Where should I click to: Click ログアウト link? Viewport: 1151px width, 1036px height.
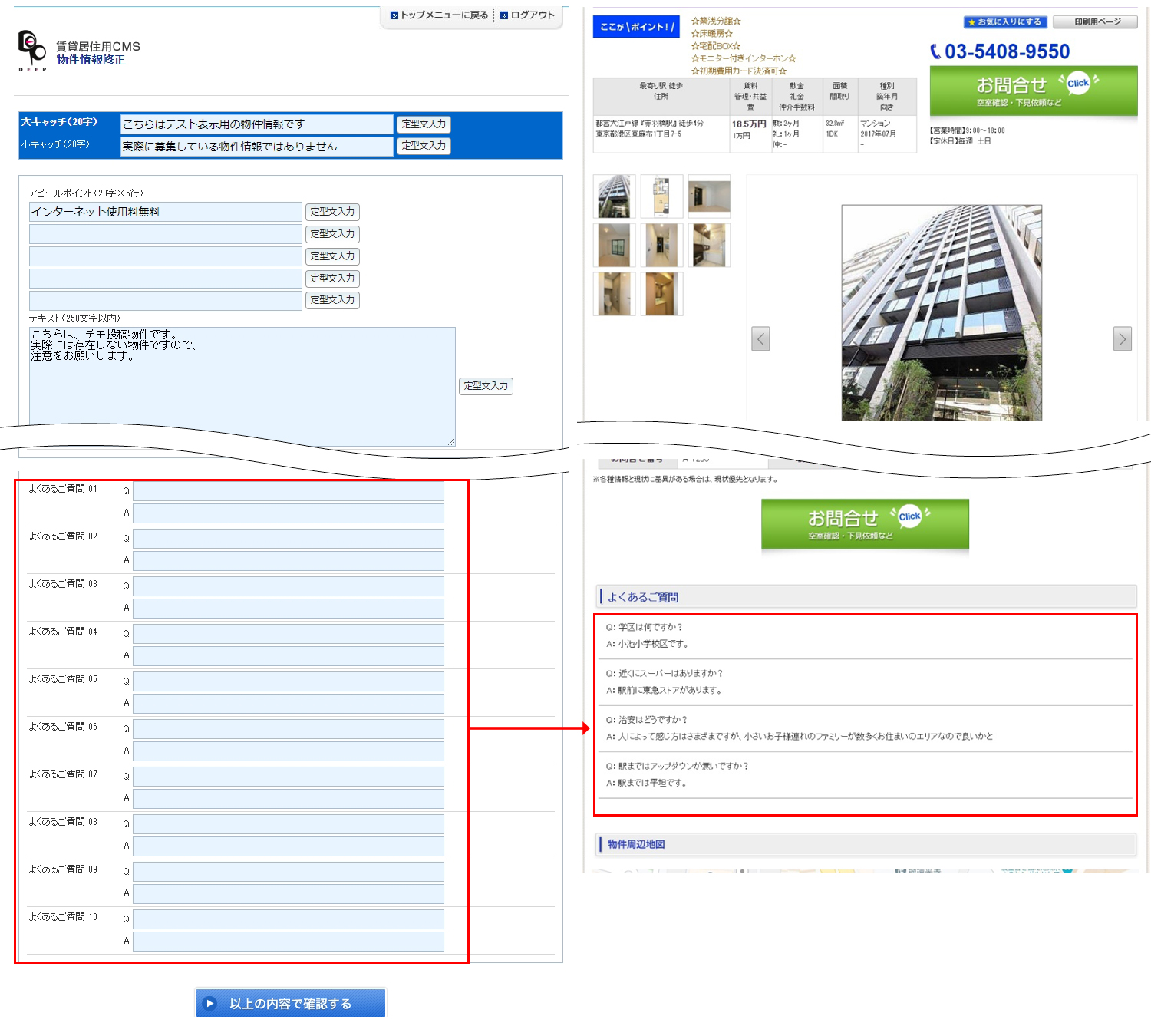tap(528, 15)
